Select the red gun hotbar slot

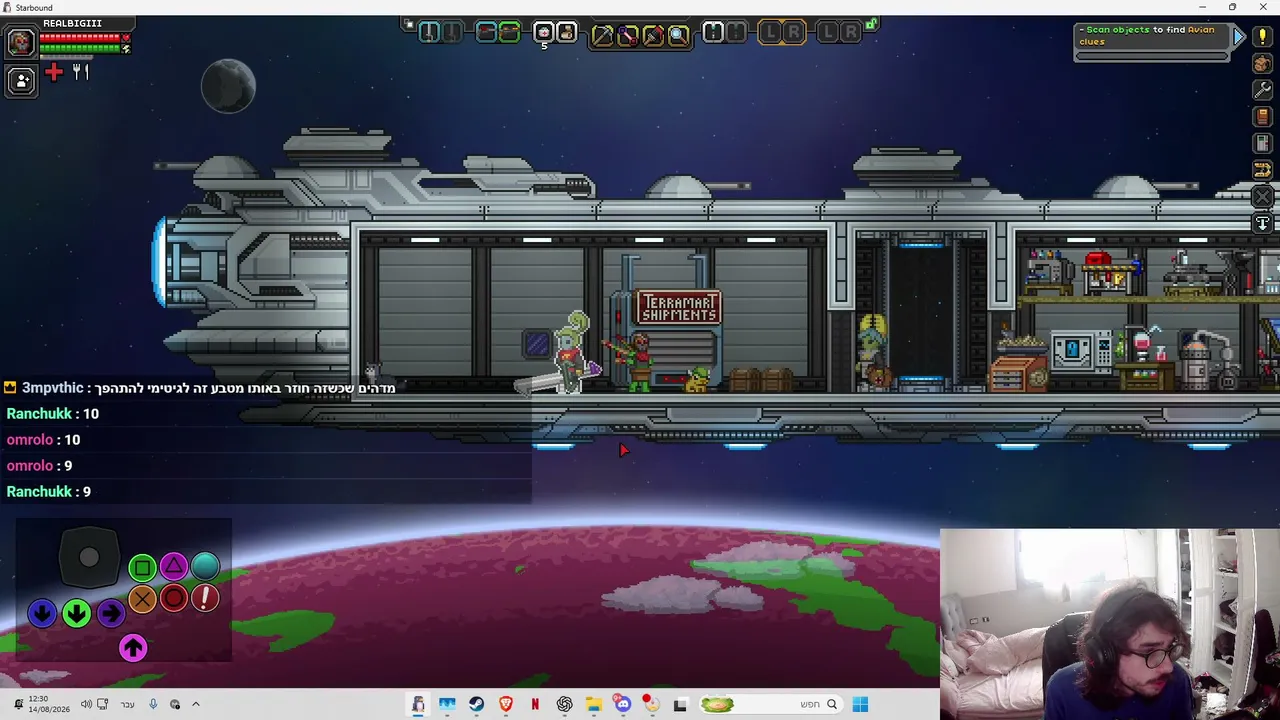pos(486,33)
